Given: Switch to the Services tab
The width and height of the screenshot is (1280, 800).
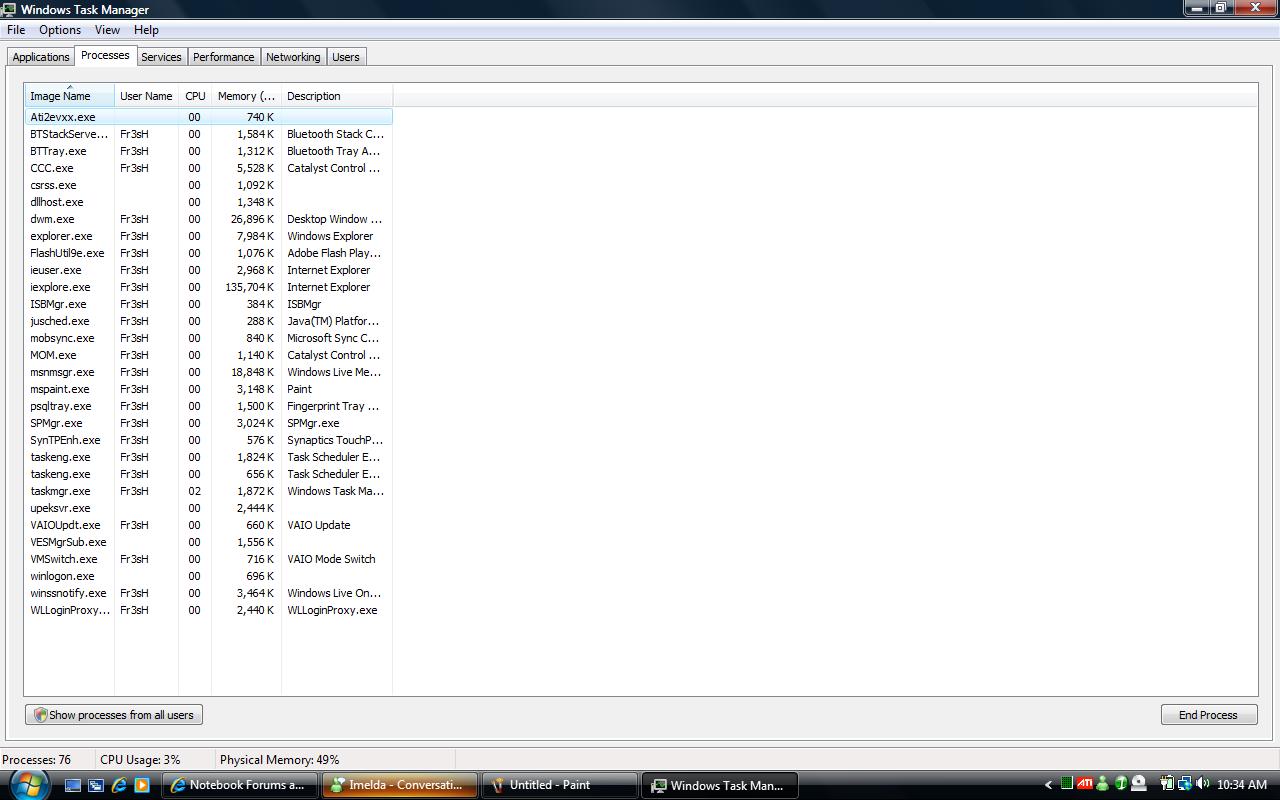Looking at the screenshot, I should (x=161, y=57).
